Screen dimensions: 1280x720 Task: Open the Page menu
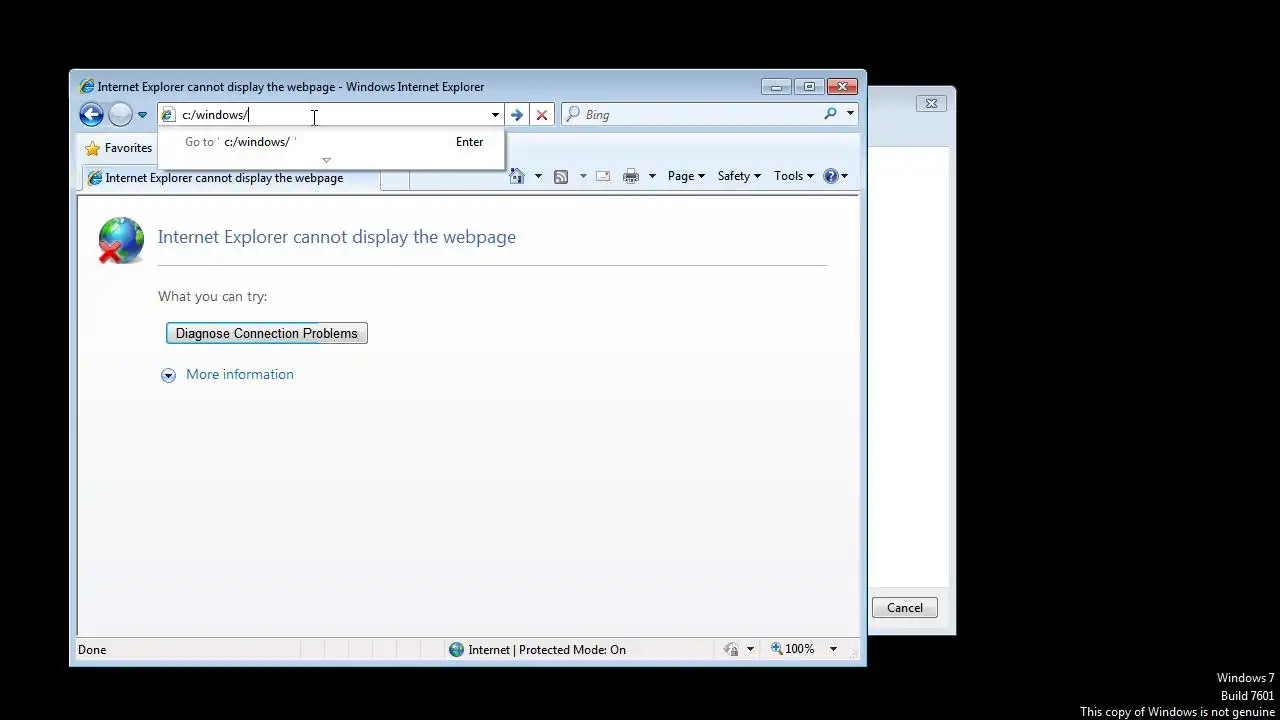pos(686,176)
